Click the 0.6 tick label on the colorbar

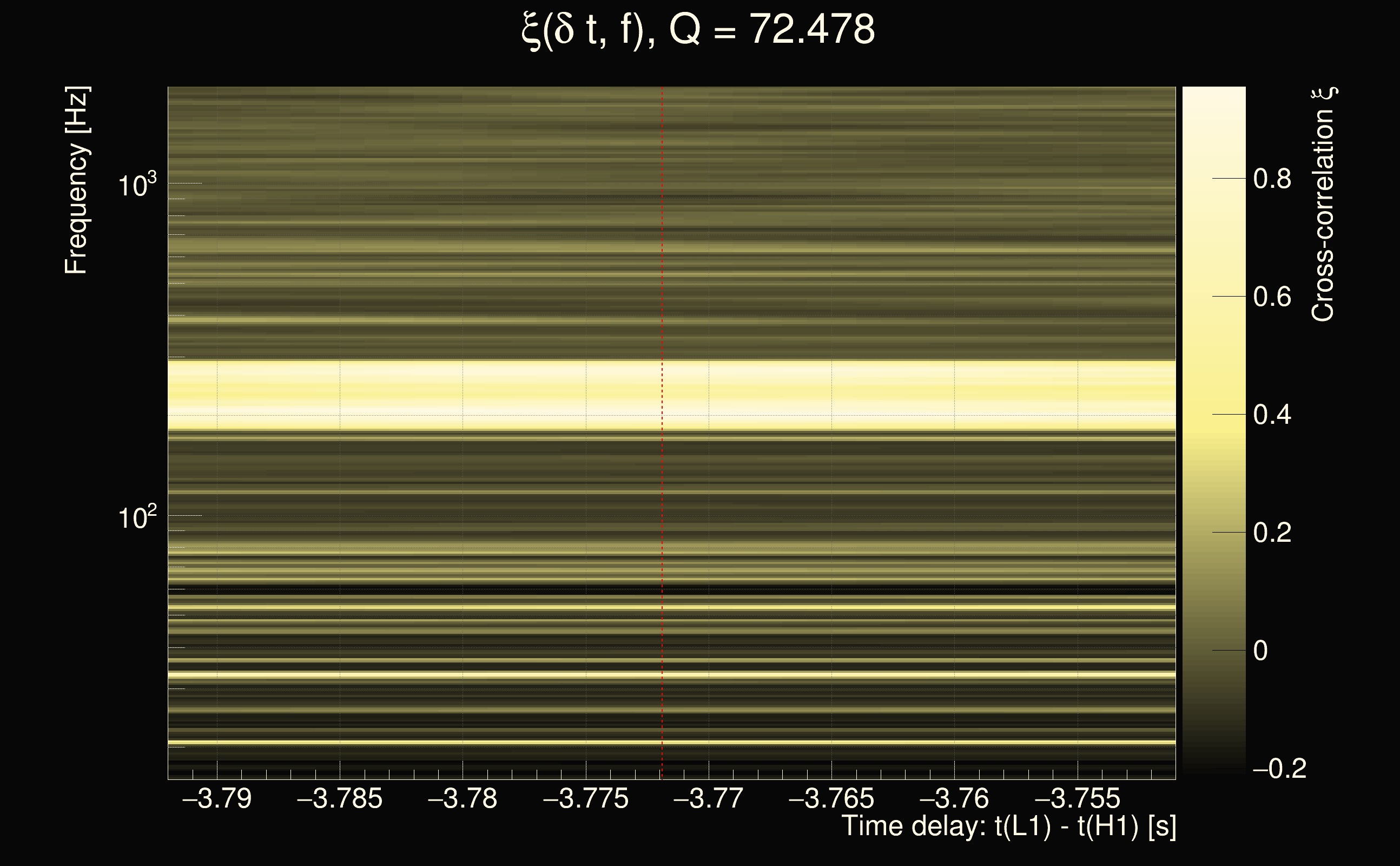[1272, 297]
